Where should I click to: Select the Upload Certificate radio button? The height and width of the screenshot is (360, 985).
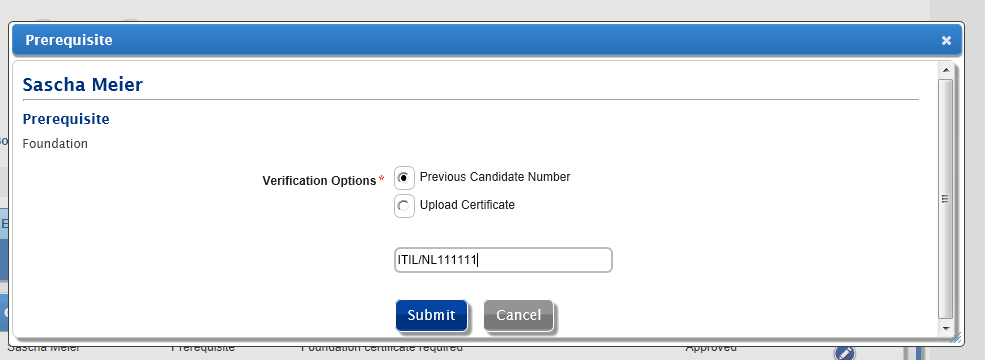[x=405, y=206]
